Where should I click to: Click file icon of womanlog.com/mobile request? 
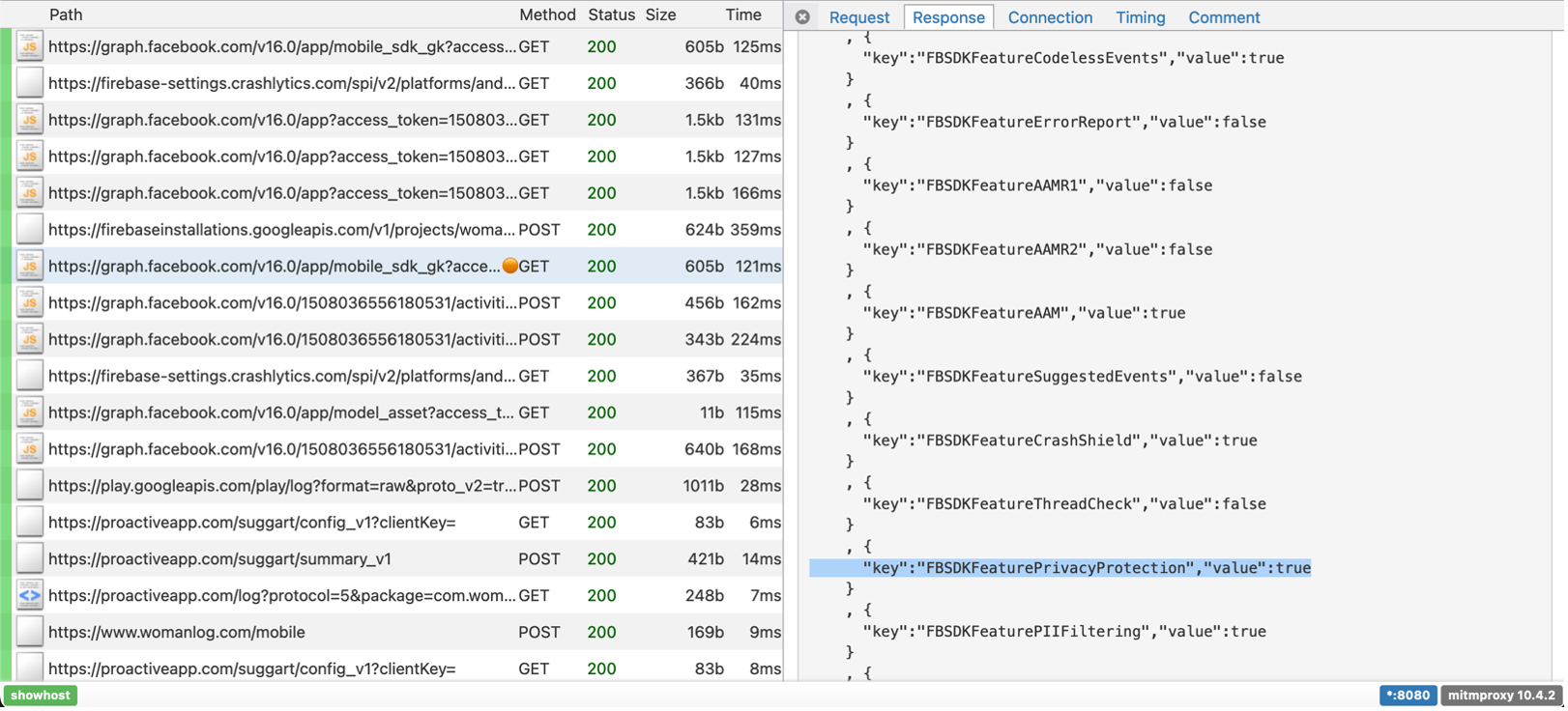click(x=30, y=633)
